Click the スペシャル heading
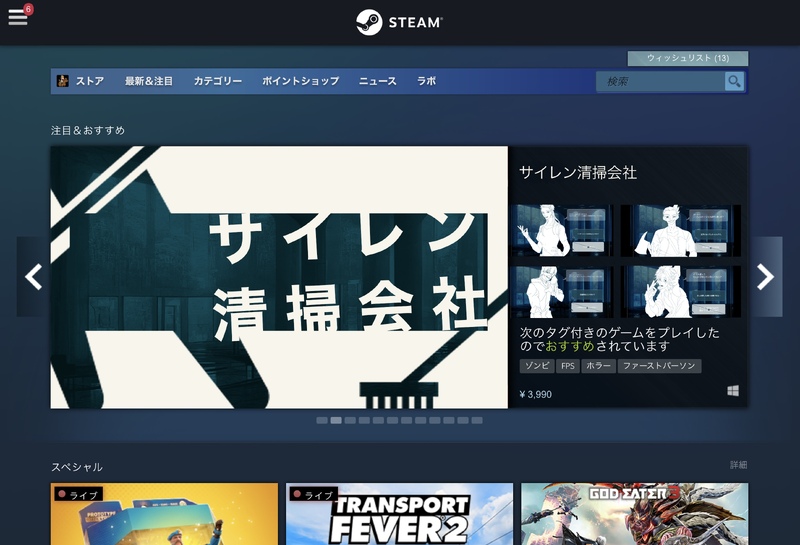This screenshot has height=545, width=800. [77, 467]
